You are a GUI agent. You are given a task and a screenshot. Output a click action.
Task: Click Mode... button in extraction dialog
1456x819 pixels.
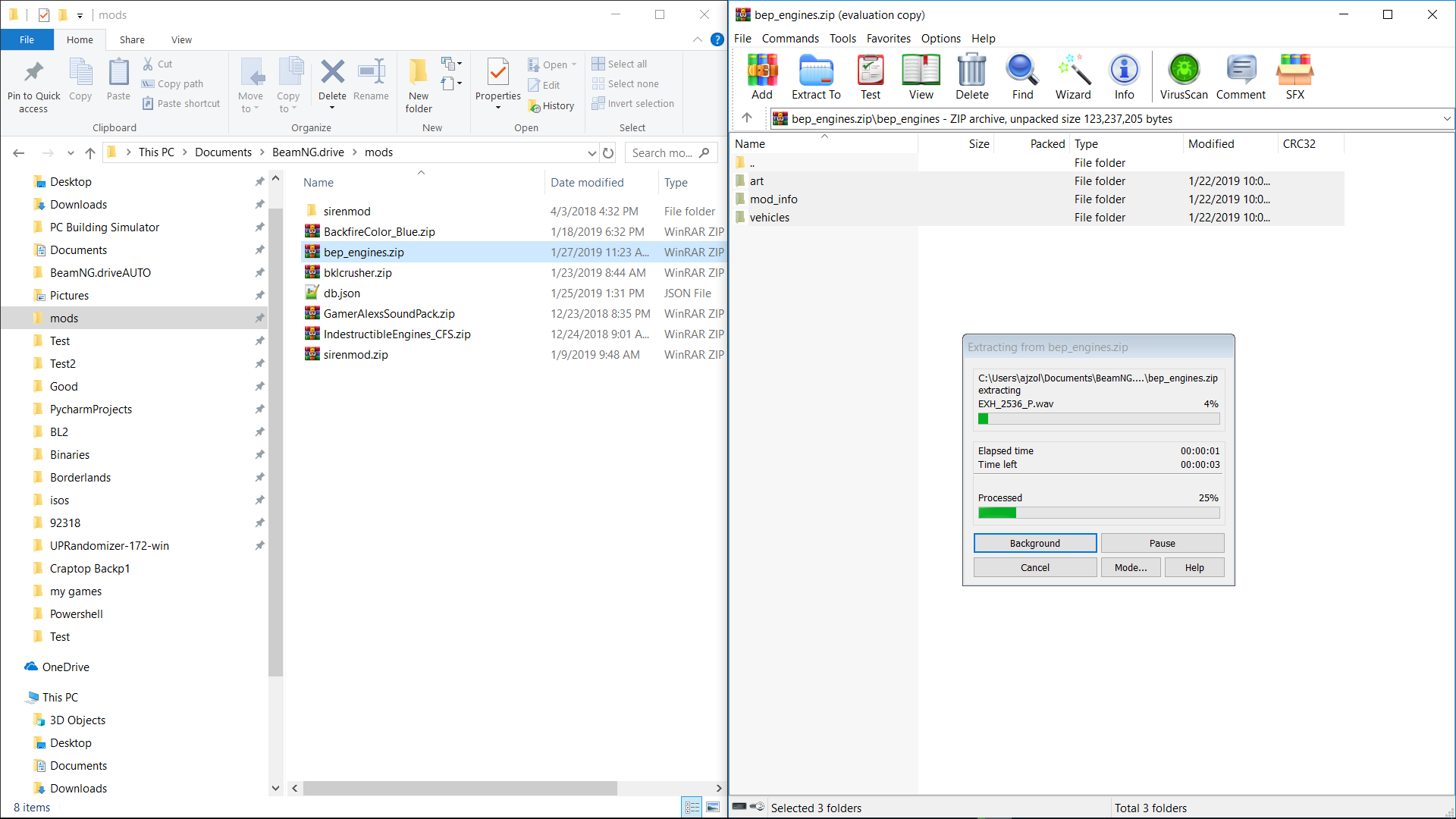1131,567
